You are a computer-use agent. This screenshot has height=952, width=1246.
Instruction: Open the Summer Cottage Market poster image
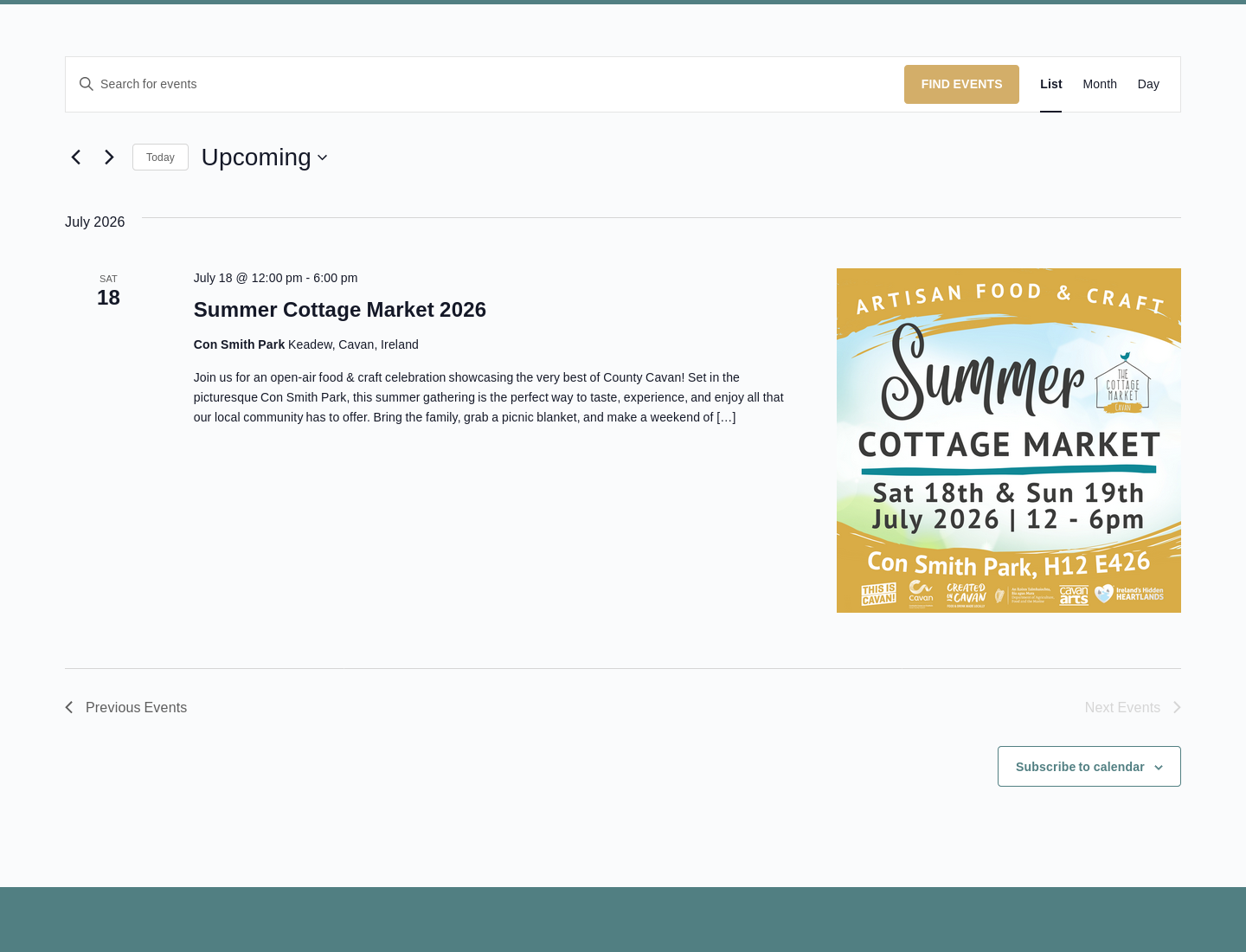pos(1009,441)
